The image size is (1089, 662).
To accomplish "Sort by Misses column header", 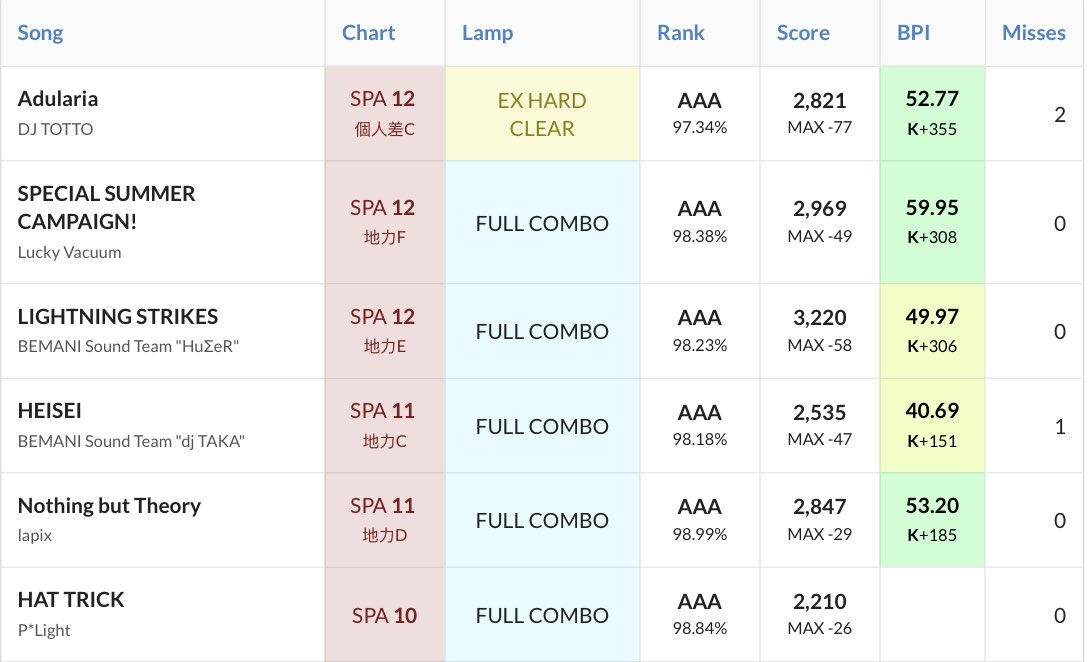I will tap(1033, 33).
